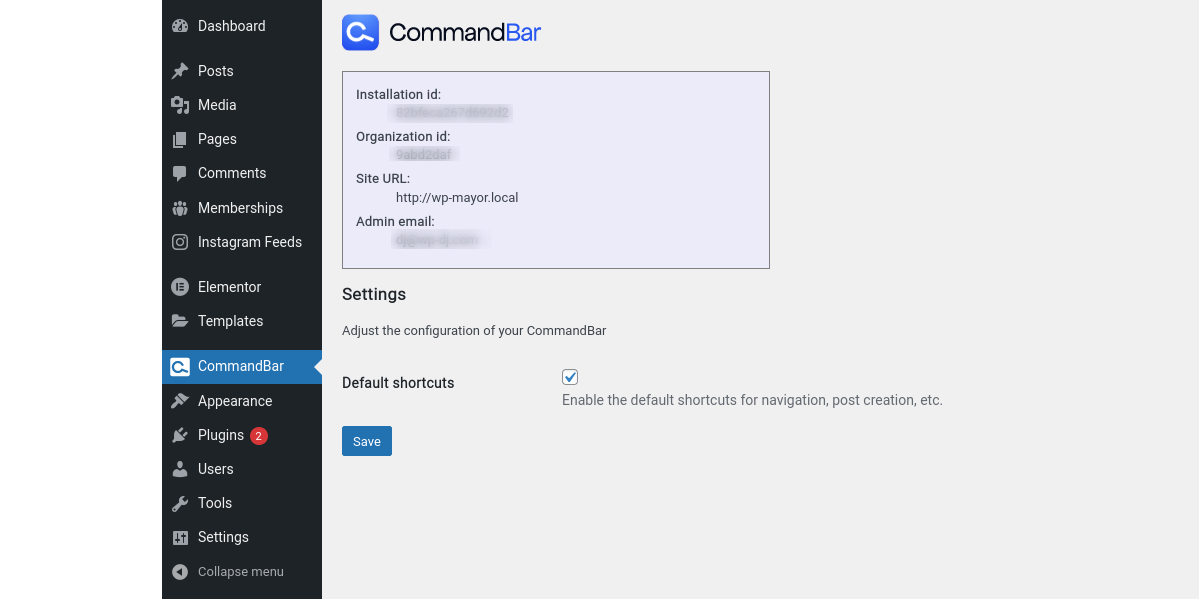Click the 'Organization id:' label

[x=403, y=136]
